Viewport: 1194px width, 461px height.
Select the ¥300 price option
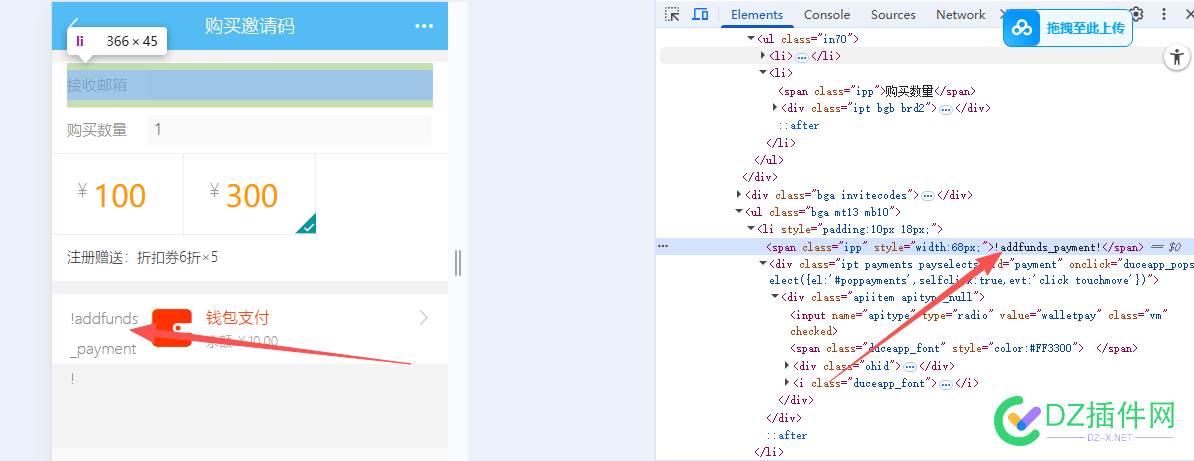pyautogui.click(x=250, y=194)
